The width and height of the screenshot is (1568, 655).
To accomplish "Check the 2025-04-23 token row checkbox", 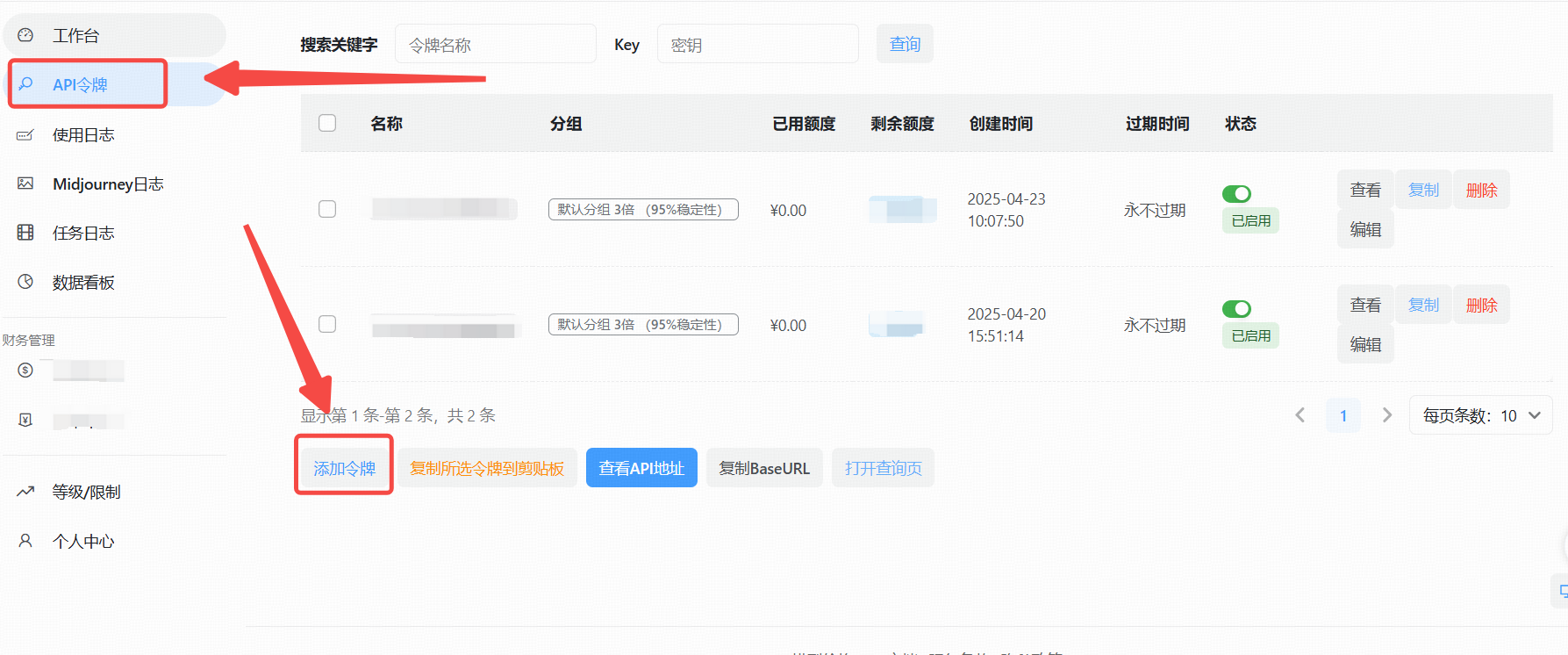I will pyautogui.click(x=327, y=209).
